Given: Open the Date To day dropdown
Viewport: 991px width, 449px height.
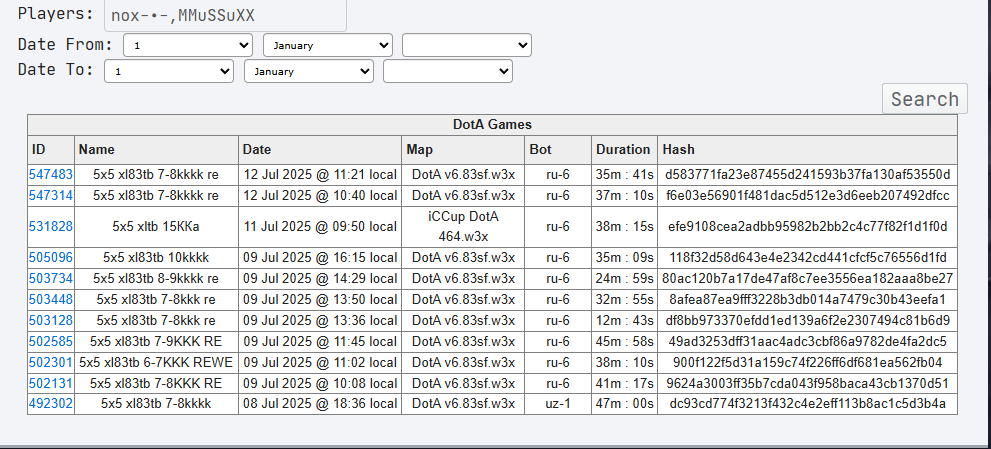Looking at the screenshot, I should (169, 71).
